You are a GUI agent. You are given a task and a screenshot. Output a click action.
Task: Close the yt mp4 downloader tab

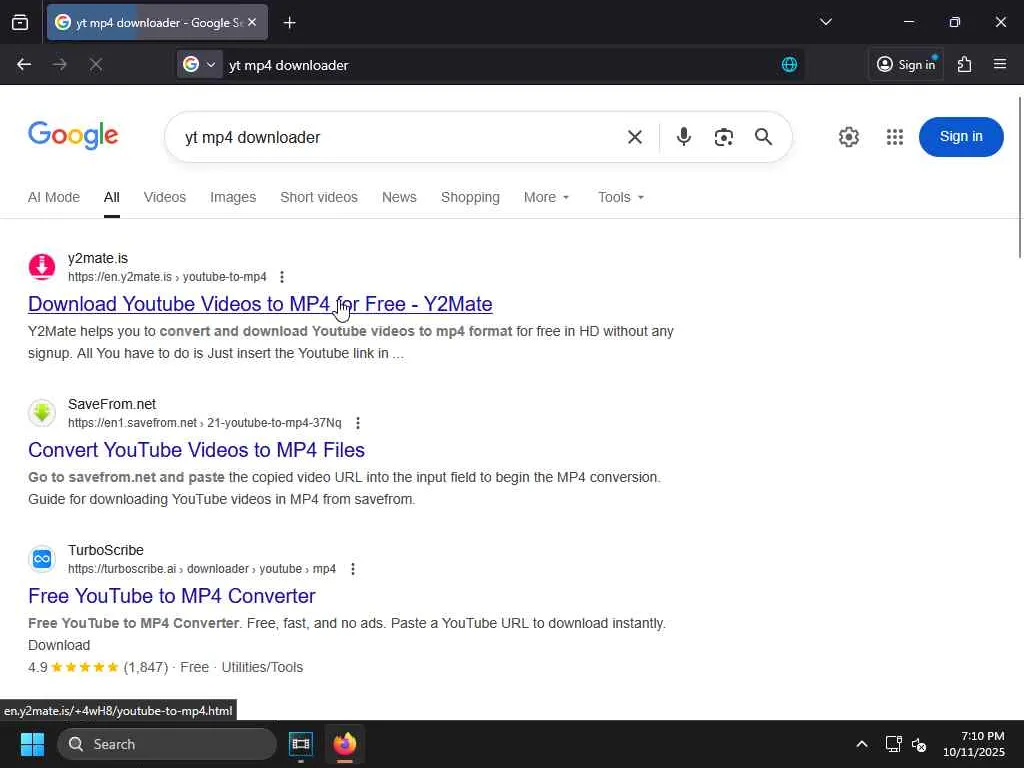[x=252, y=22]
